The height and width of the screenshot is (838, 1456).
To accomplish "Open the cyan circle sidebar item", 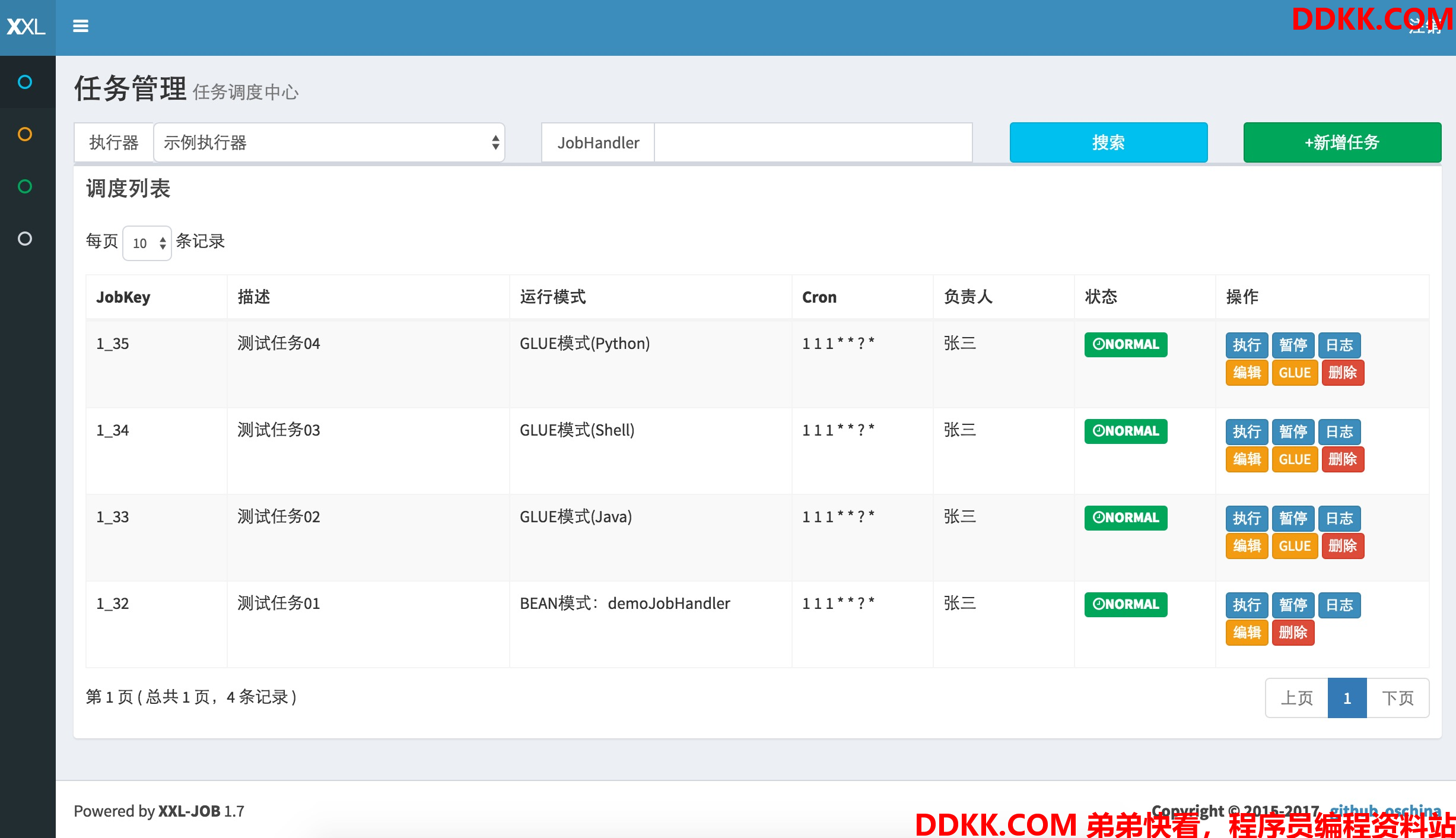I will [x=25, y=82].
